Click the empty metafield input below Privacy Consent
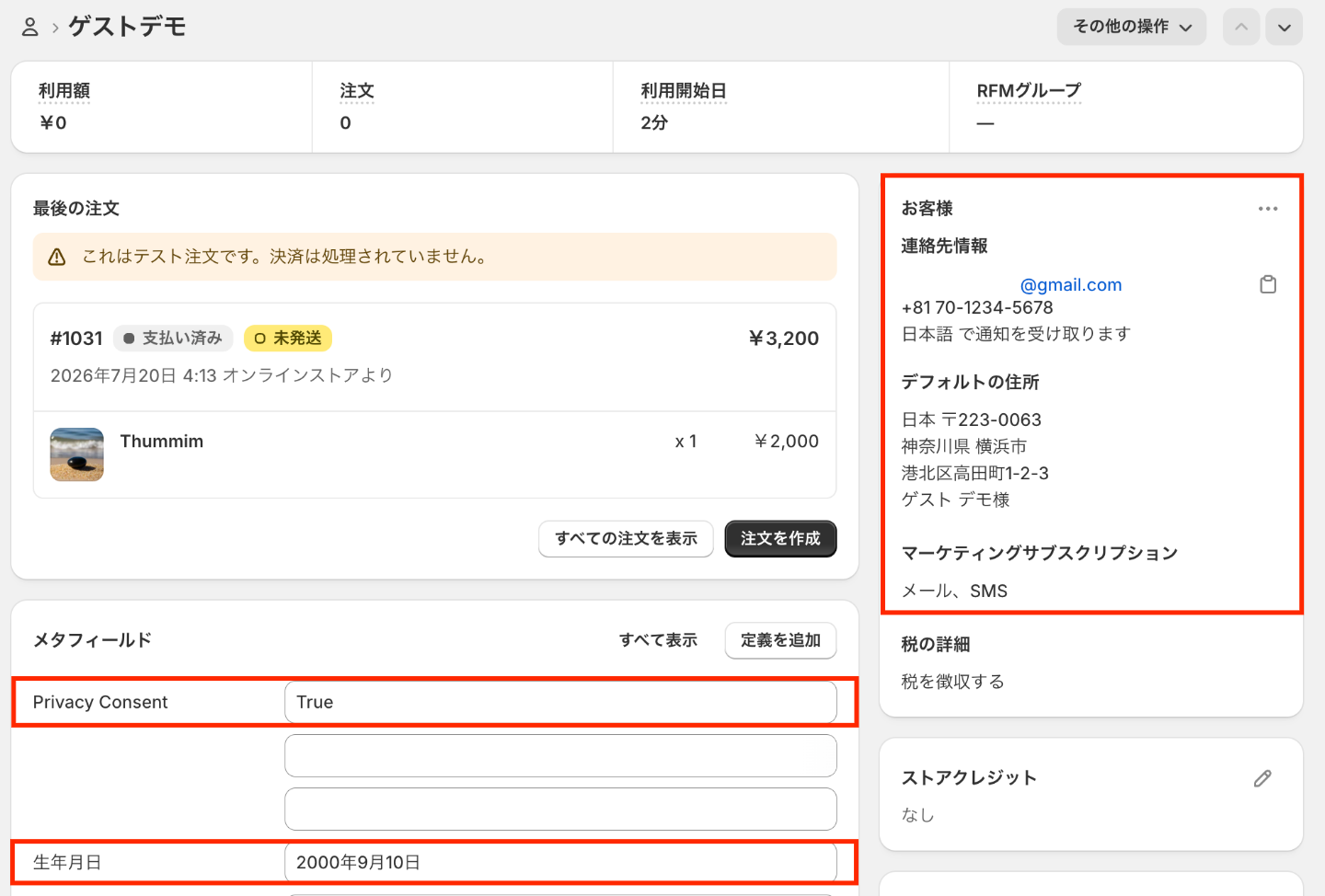This screenshot has width=1325, height=896. [x=560, y=755]
